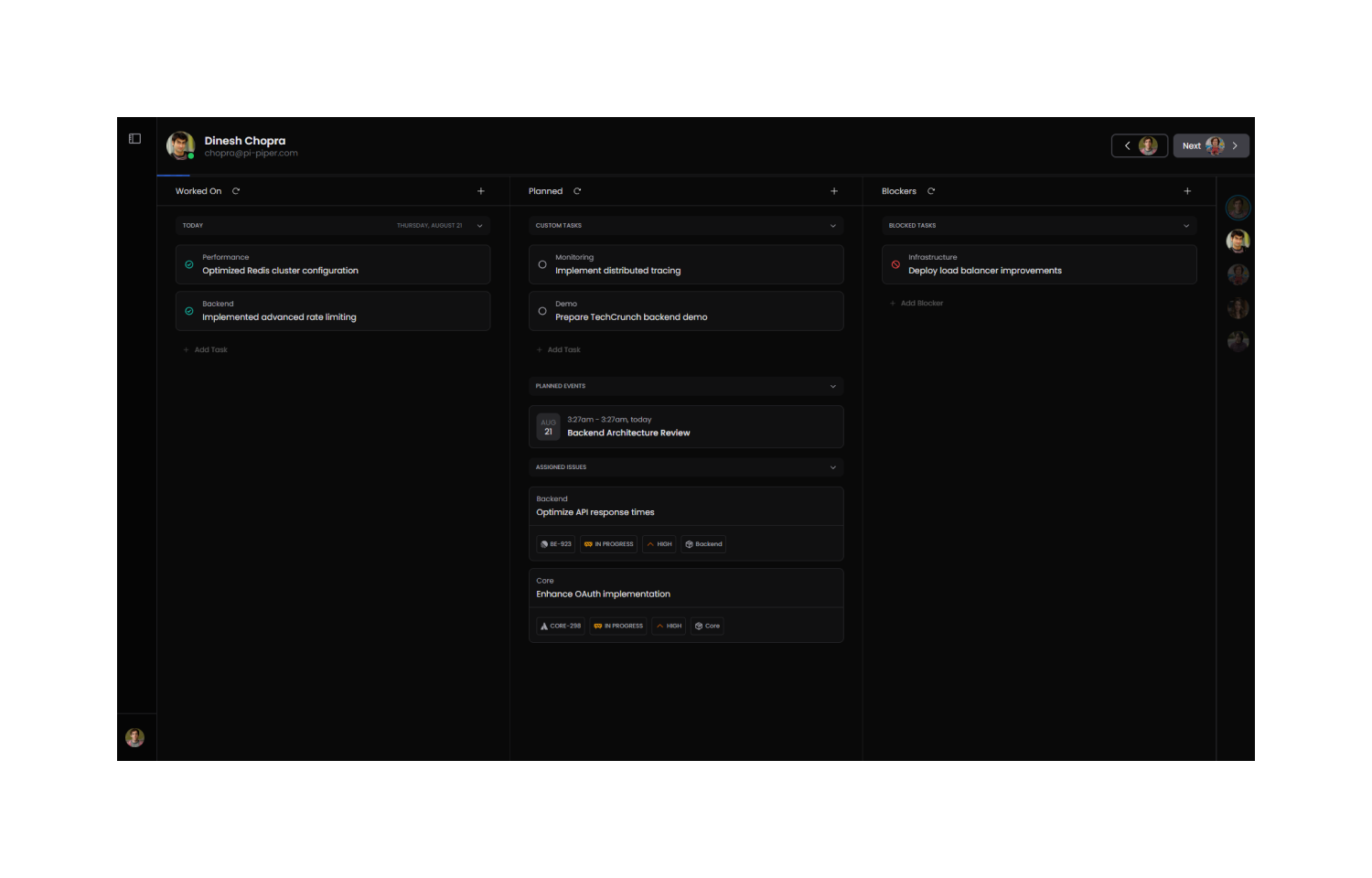Open the Backend Architecture Review event
The height and width of the screenshot is (878, 1372).
[x=686, y=427]
